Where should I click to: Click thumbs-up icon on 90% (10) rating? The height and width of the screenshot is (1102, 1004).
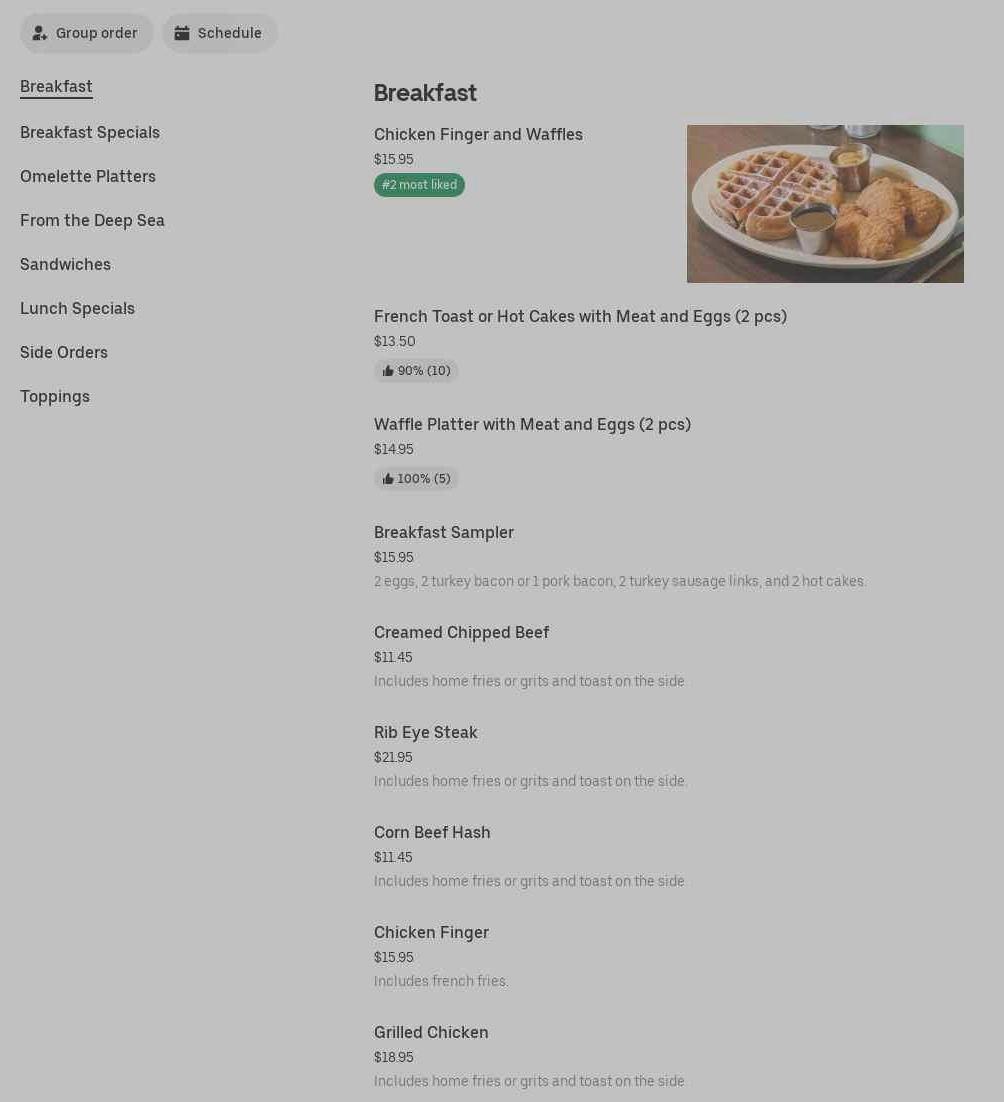[x=388, y=370]
